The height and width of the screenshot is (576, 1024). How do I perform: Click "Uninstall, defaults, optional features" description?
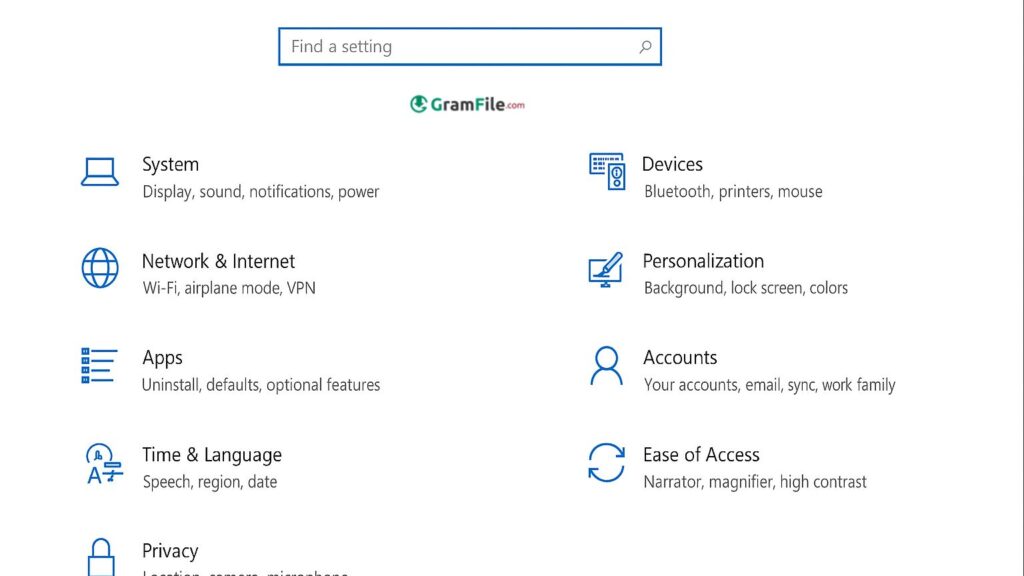coord(261,385)
